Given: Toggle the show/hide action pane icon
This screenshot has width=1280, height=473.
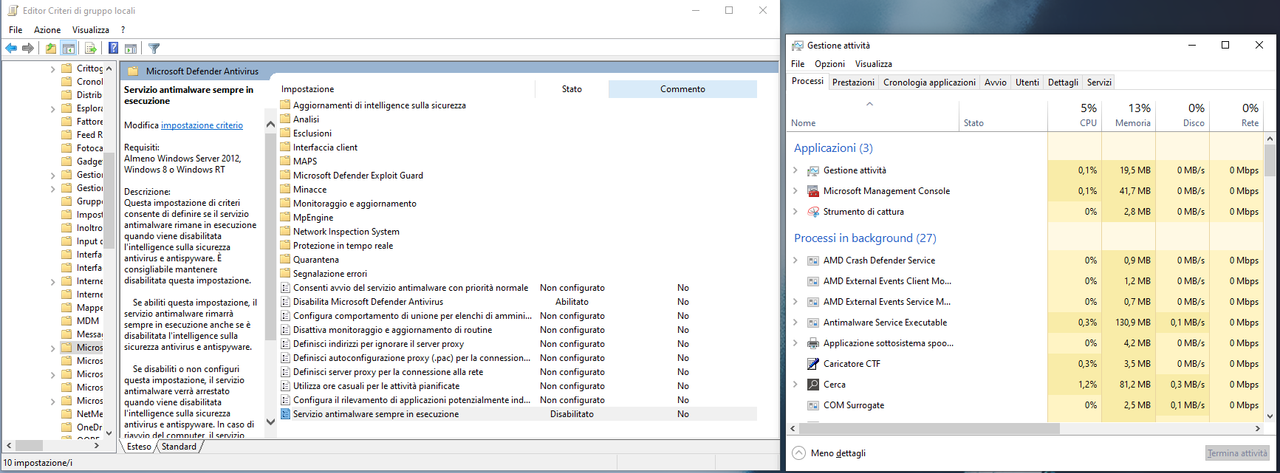Looking at the screenshot, I should [x=131, y=48].
